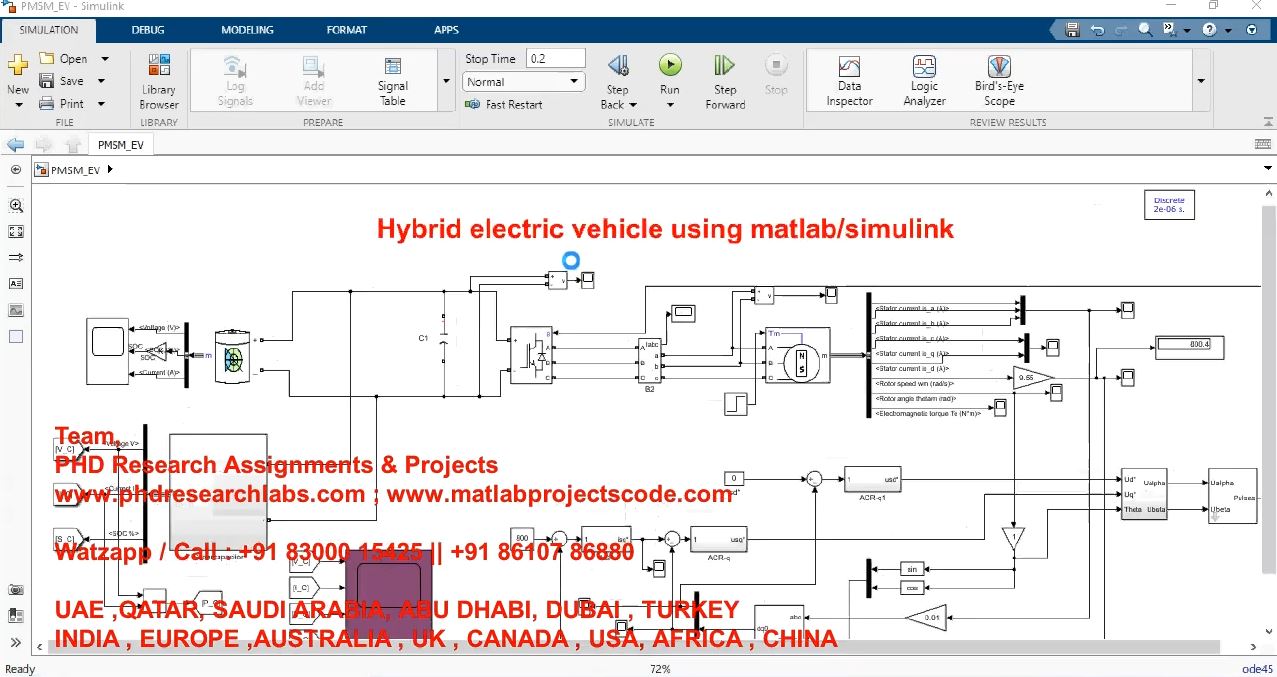Switch to the MODELING tab
Viewport: 1277px width, 677px height.
(x=247, y=30)
